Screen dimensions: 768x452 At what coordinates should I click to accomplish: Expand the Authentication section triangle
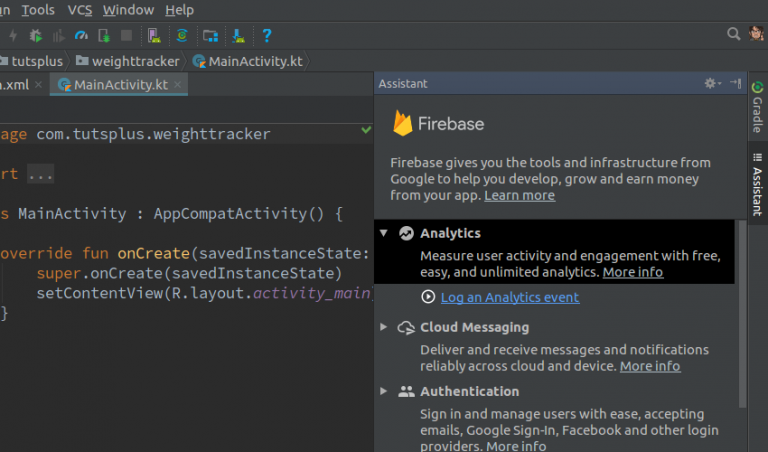(x=384, y=391)
